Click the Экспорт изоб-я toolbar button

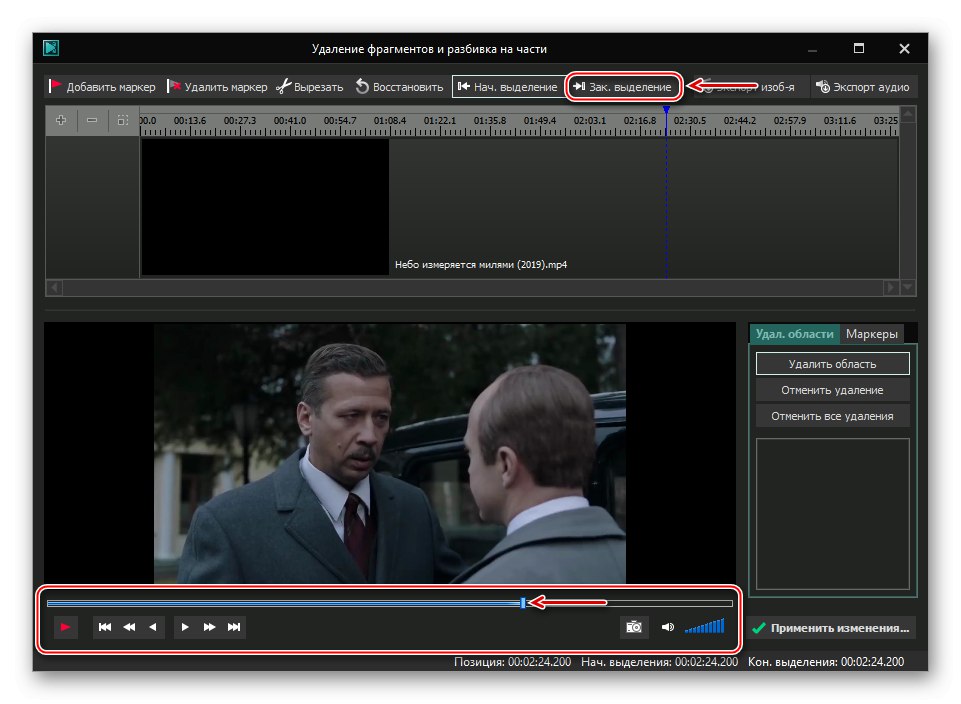click(749, 86)
